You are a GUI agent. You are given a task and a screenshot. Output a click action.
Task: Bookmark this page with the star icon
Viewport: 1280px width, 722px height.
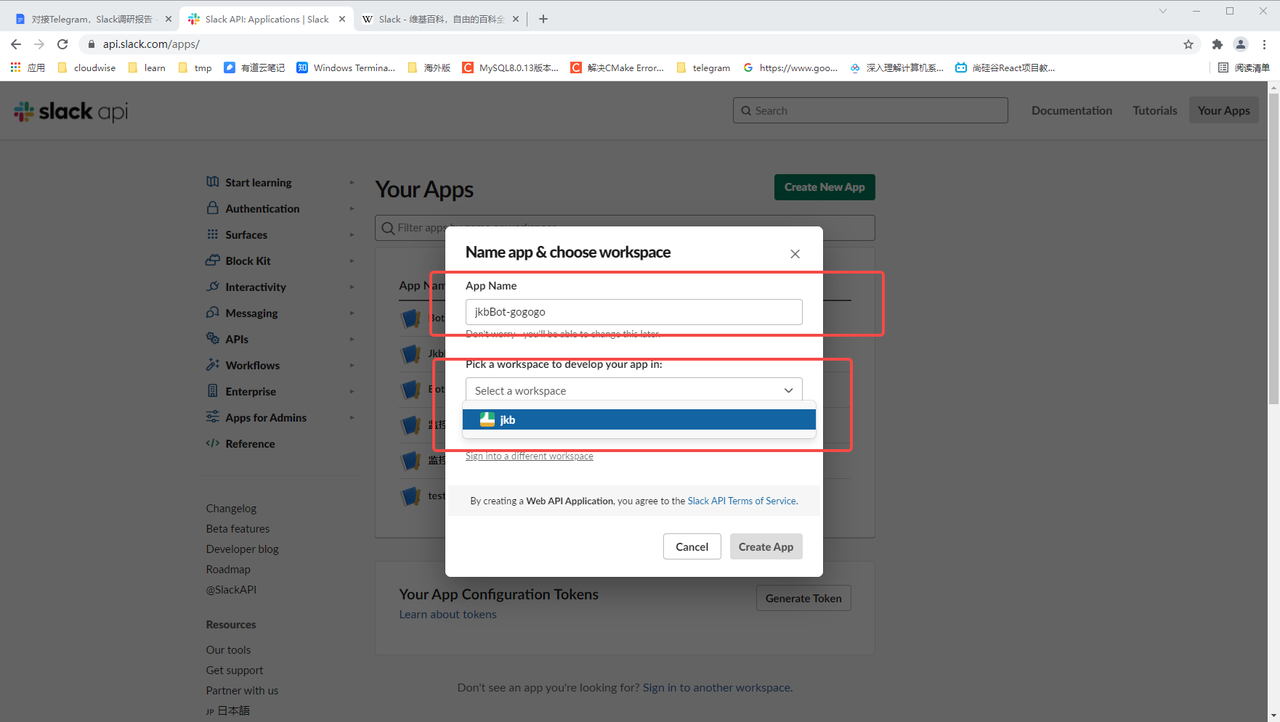tap(1188, 44)
